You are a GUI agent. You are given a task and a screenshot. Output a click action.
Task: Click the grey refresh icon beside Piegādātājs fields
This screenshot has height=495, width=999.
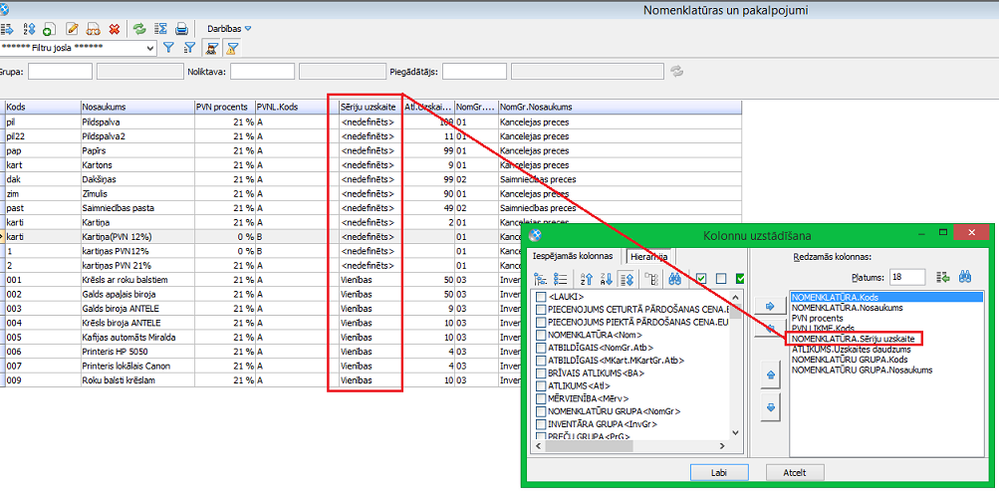click(677, 71)
